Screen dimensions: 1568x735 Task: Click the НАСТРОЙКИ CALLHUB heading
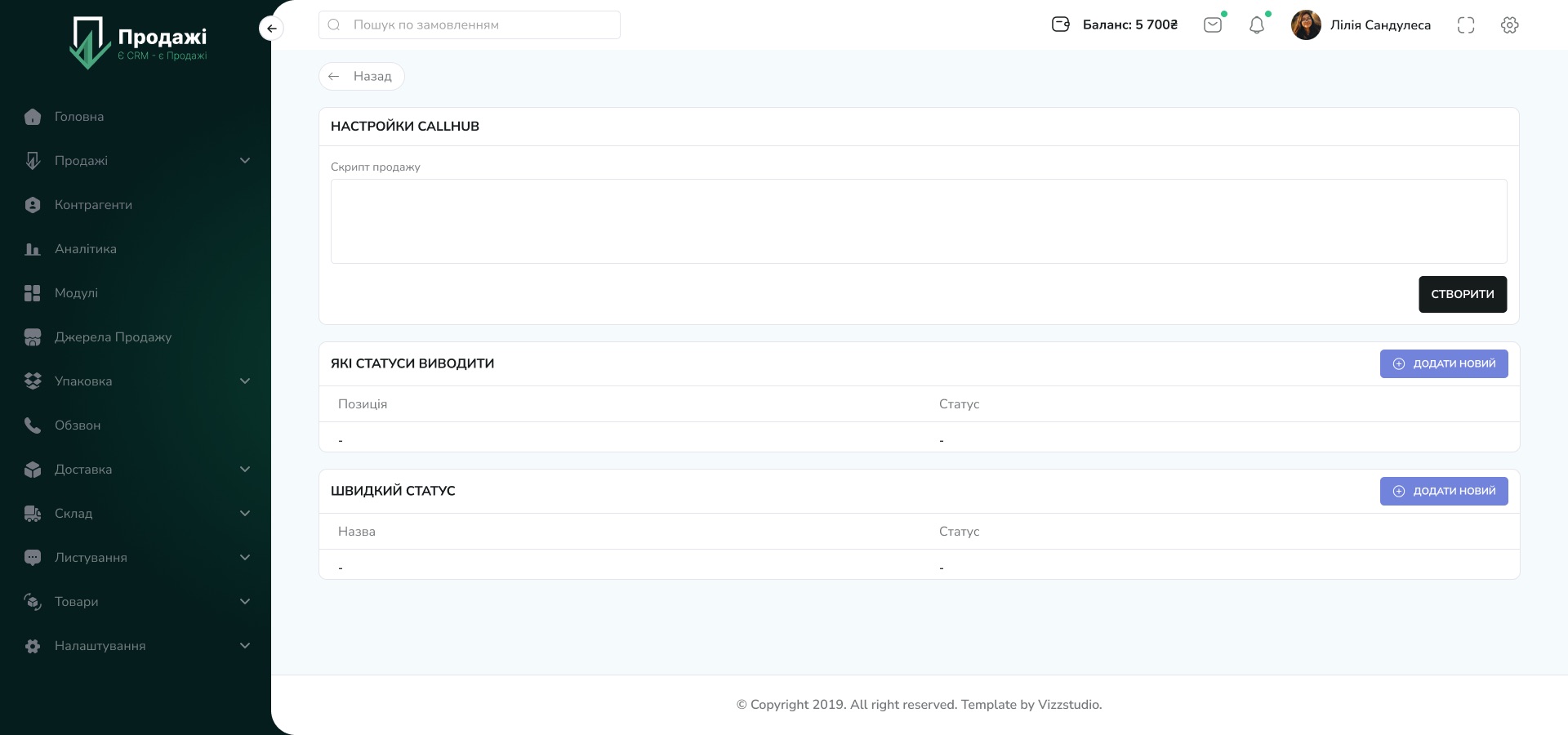coord(405,127)
